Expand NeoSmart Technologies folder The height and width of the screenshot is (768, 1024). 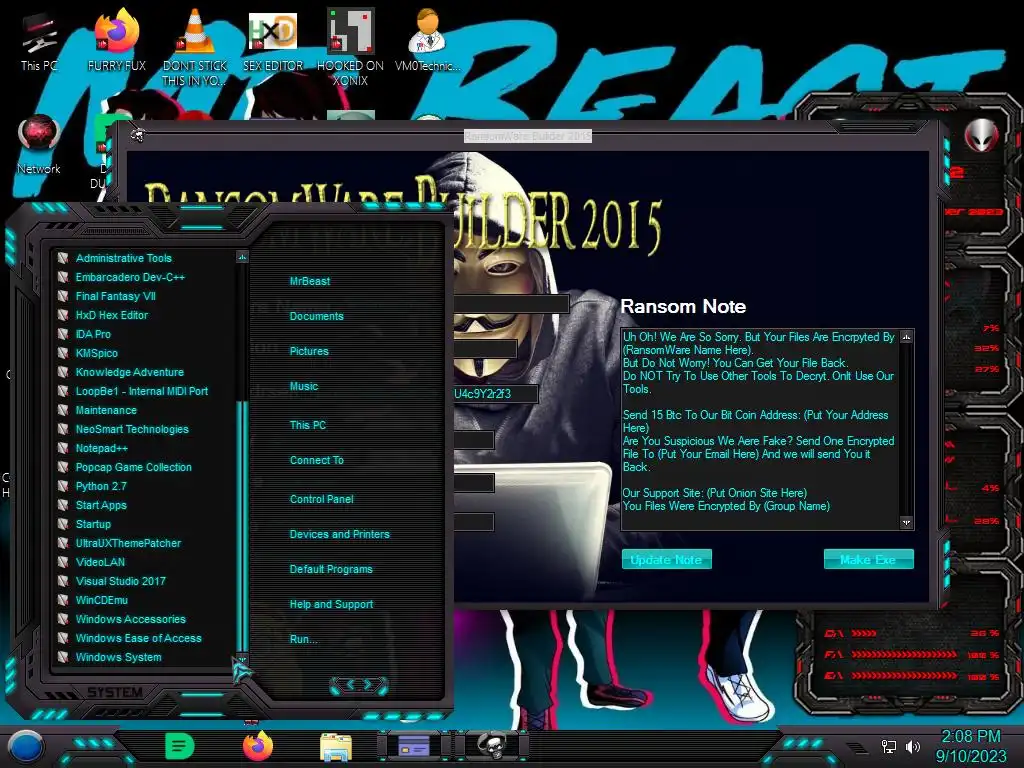point(132,429)
